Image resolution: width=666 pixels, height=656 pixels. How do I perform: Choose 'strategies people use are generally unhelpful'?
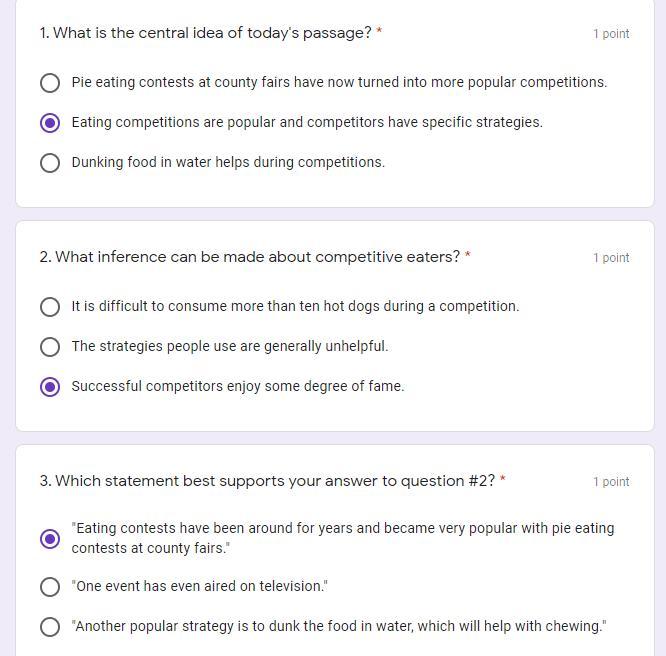coord(50,347)
